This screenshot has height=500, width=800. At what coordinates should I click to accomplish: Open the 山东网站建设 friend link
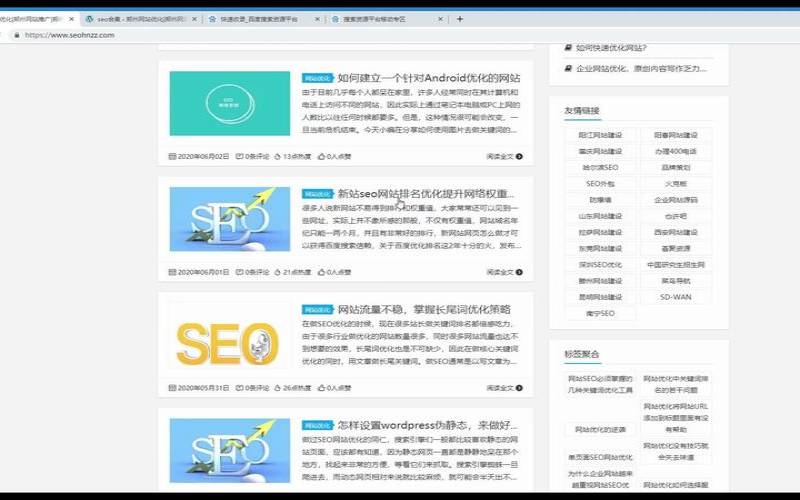click(601, 216)
